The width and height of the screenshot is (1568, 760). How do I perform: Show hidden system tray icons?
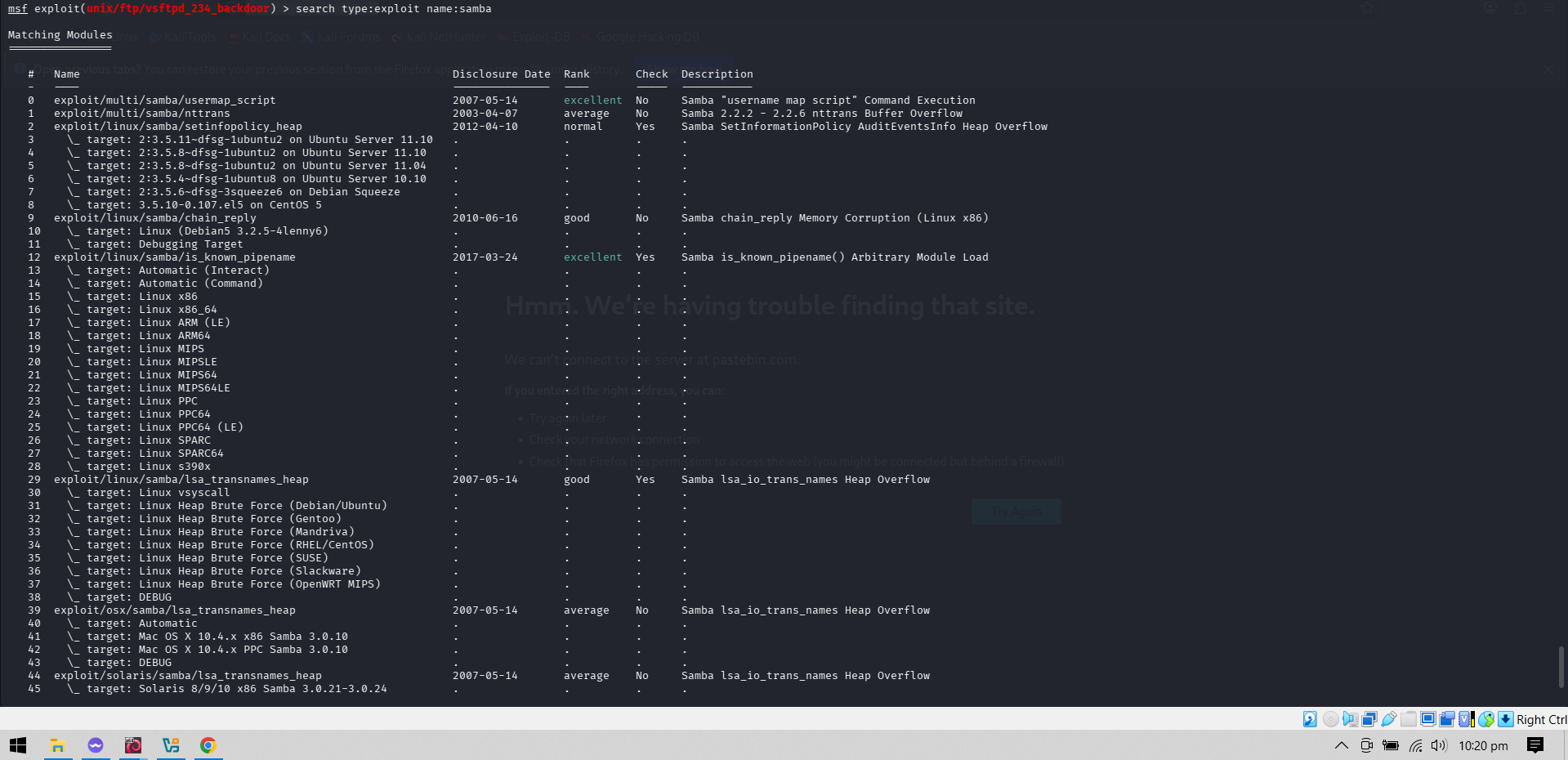click(x=1342, y=745)
